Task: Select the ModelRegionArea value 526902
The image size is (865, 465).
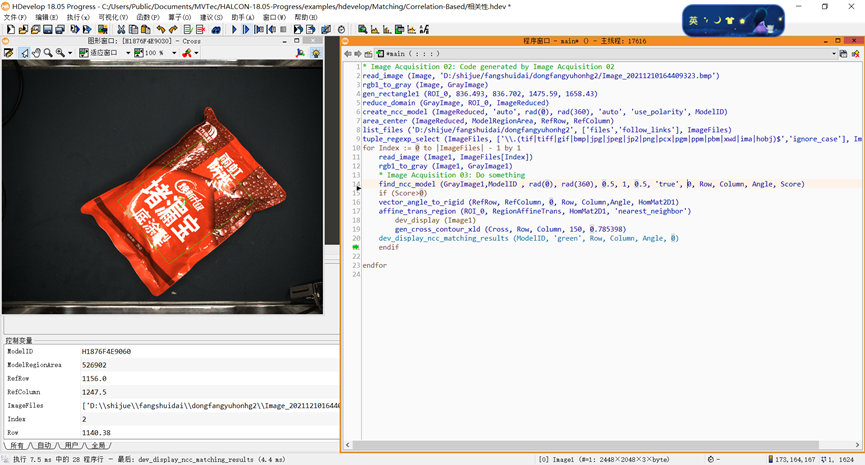Action: pos(94,365)
